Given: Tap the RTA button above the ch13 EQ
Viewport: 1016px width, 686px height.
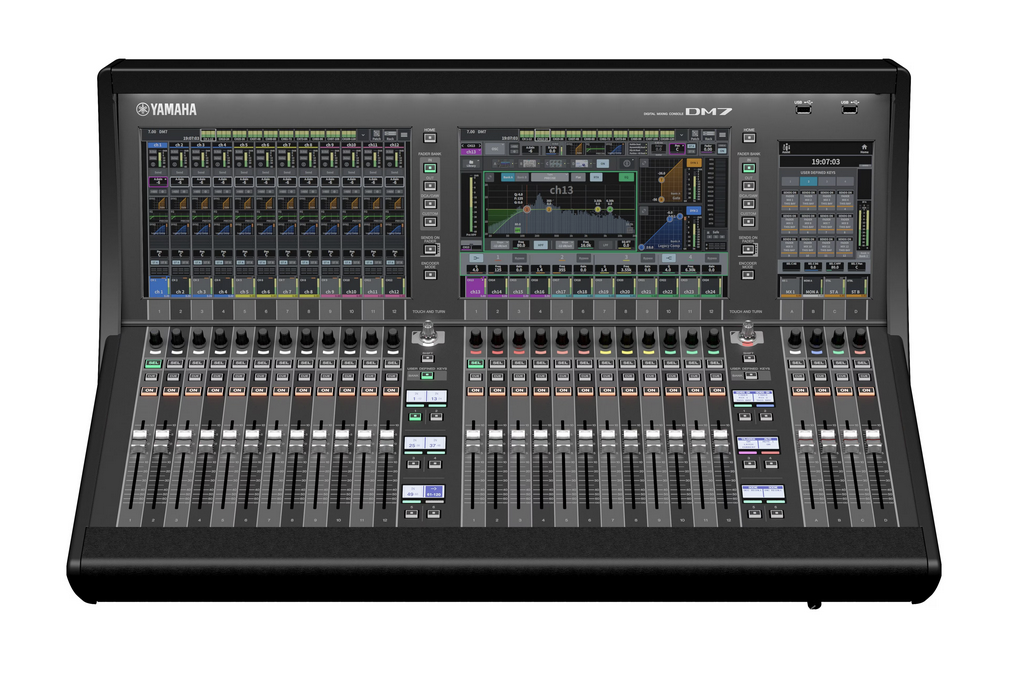Looking at the screenshot, I should pos(596,177).
